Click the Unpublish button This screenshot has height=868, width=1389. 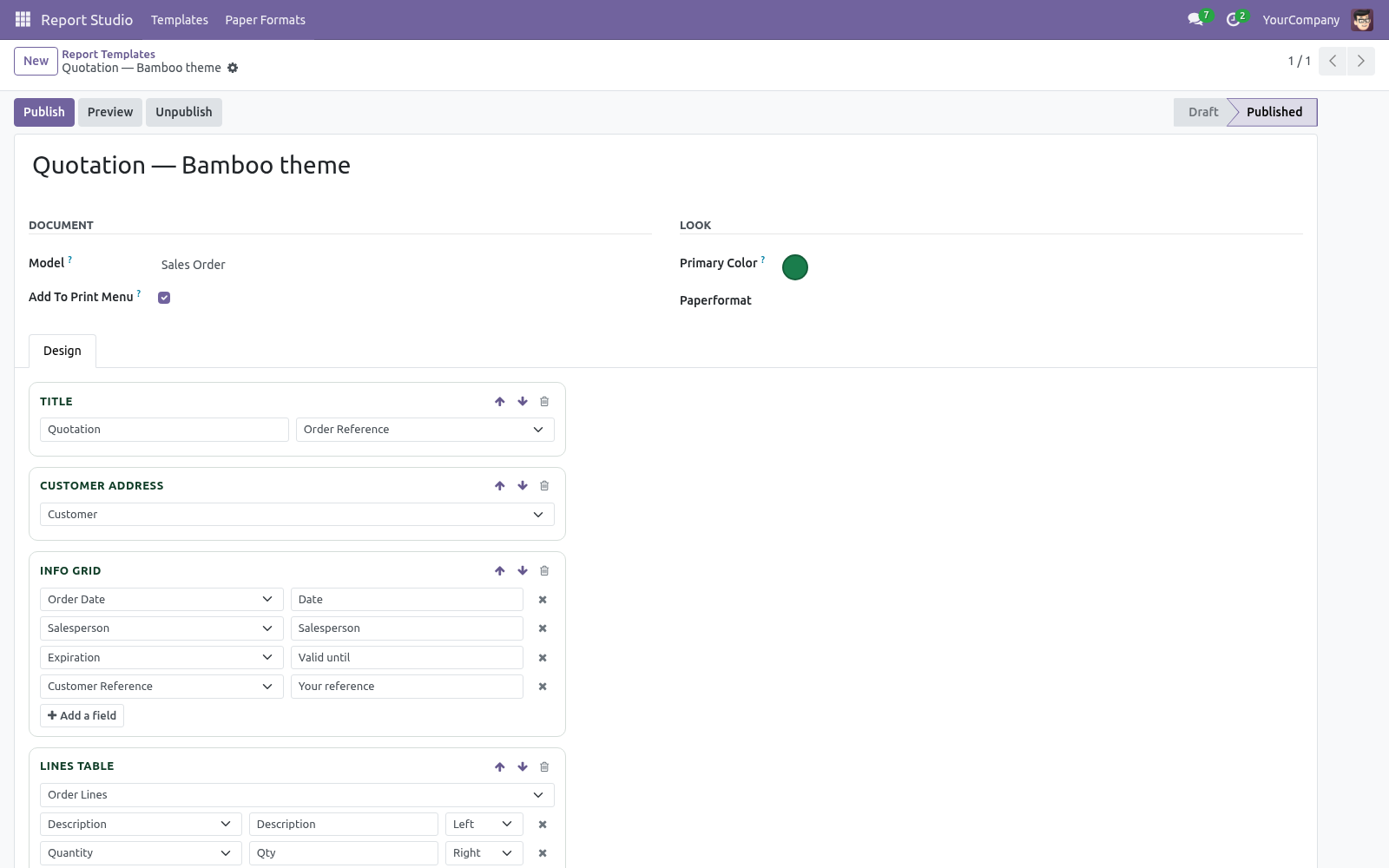(x=184, y=112)
